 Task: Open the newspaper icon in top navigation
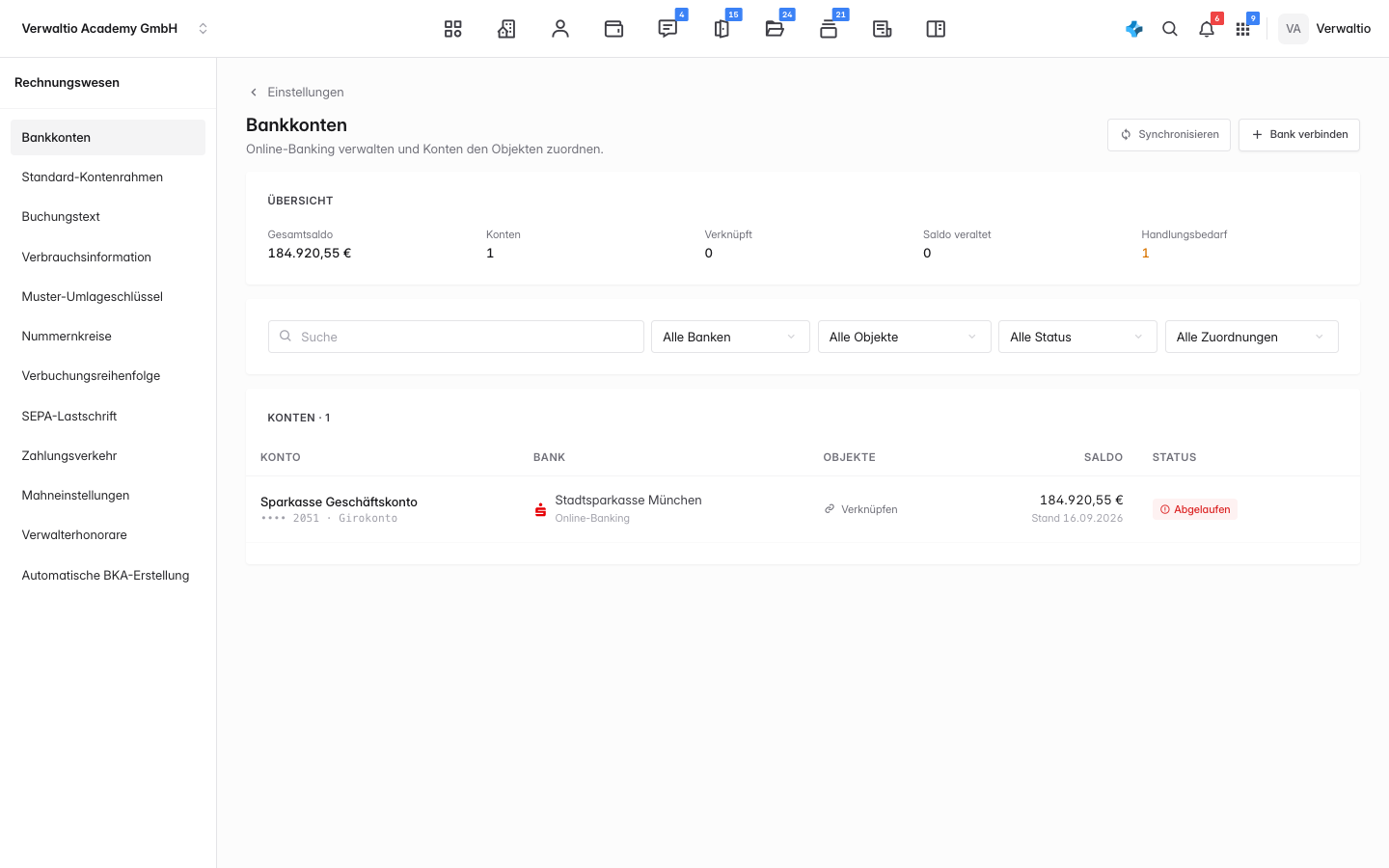pyautogui.click(x=882, y=29)
